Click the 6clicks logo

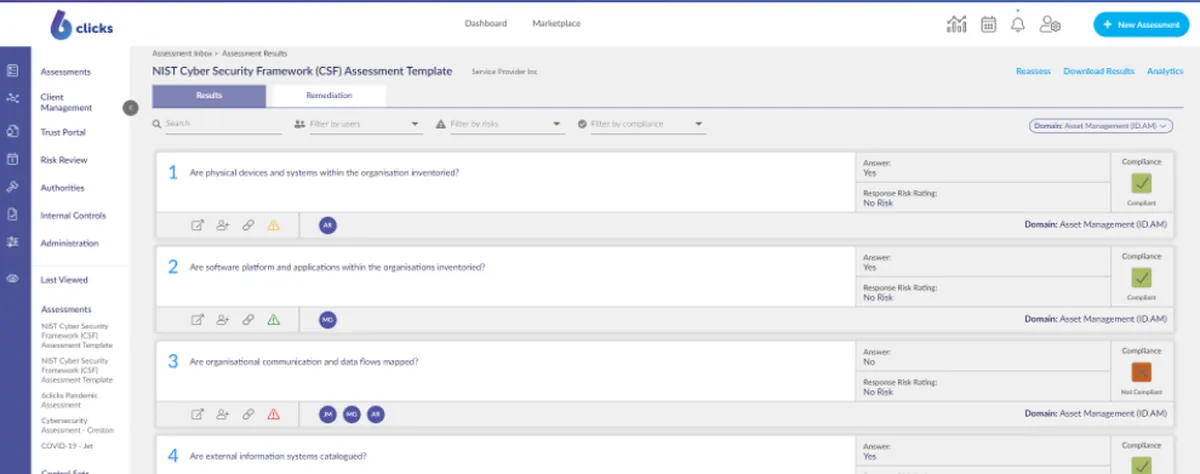point(81,25)
